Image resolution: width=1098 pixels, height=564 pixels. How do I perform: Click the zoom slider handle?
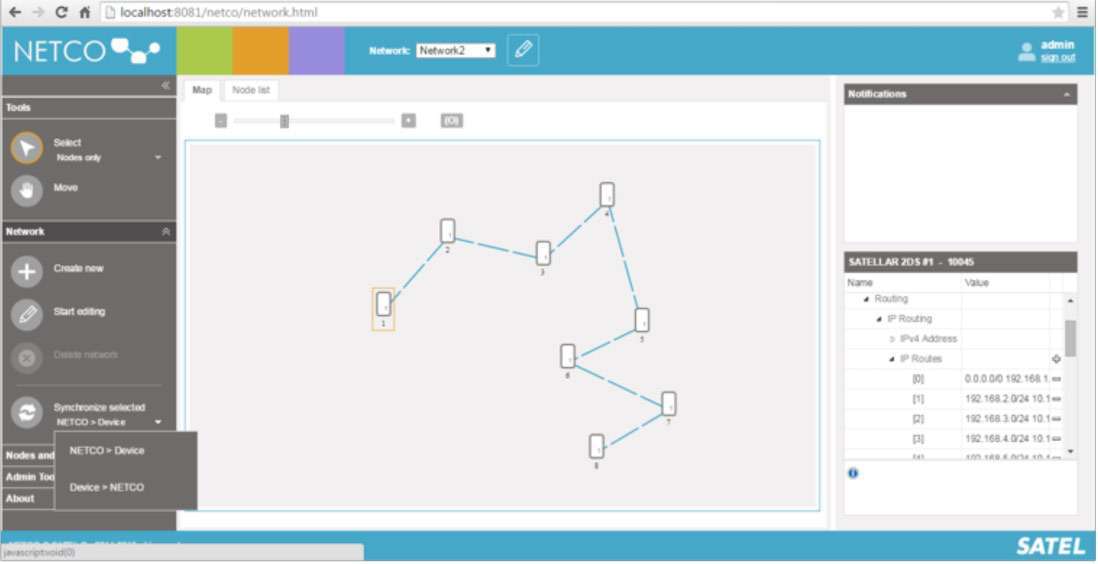coord(284,121)
